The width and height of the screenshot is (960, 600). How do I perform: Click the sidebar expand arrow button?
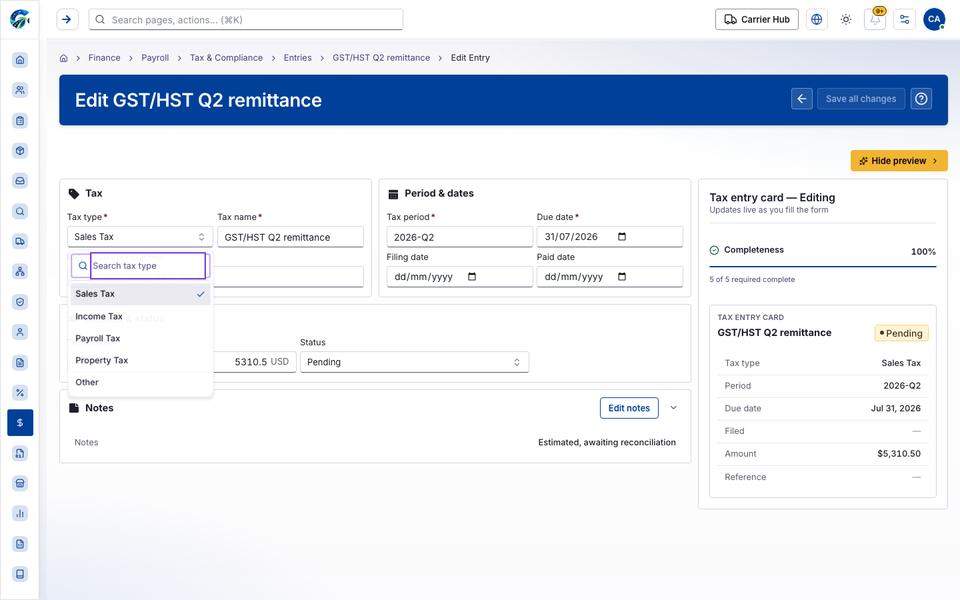click(x=67, y=20)
